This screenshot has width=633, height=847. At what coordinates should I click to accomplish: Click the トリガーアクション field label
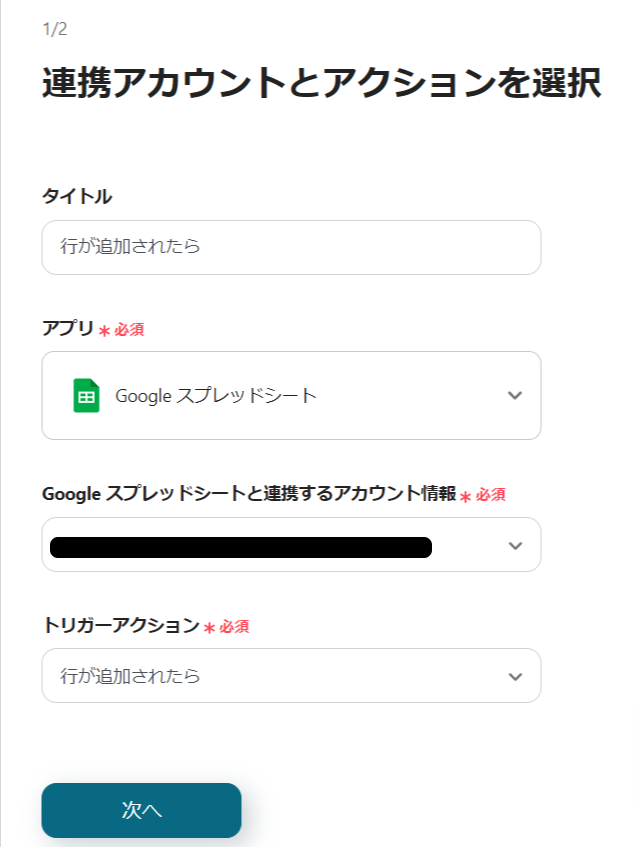(120, 626)
